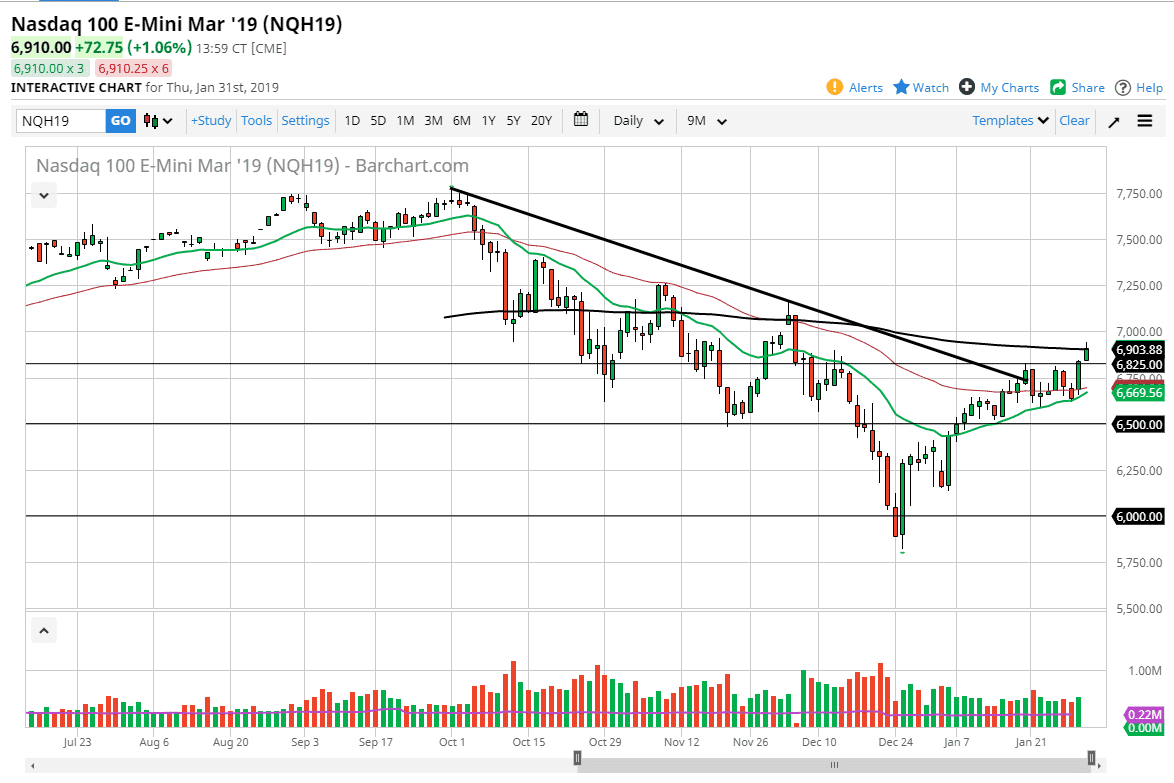Click inside the NQH19 symbol field

point(60,120)
